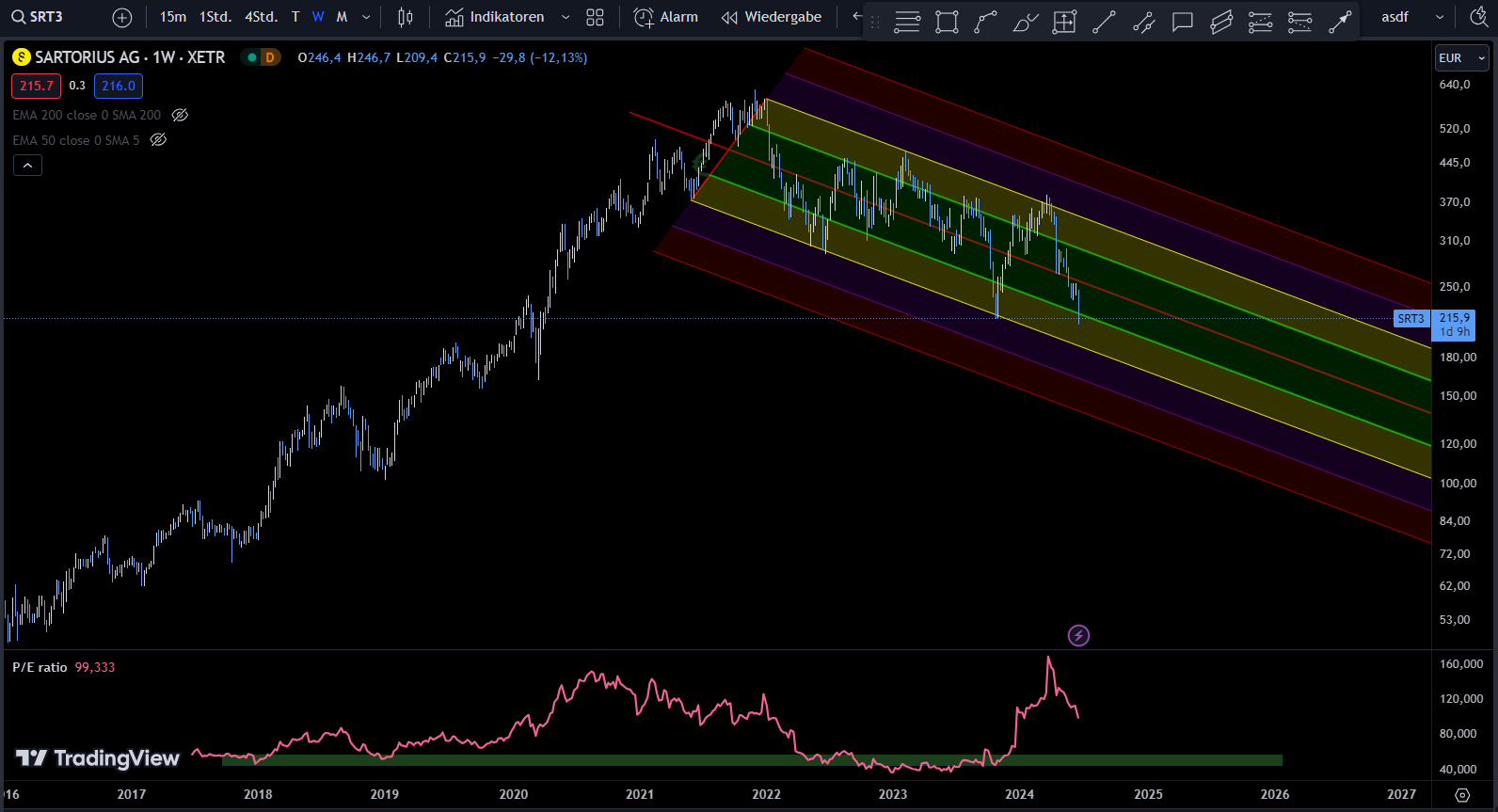Click the undo arrow in toolbar

click(856, 17)
